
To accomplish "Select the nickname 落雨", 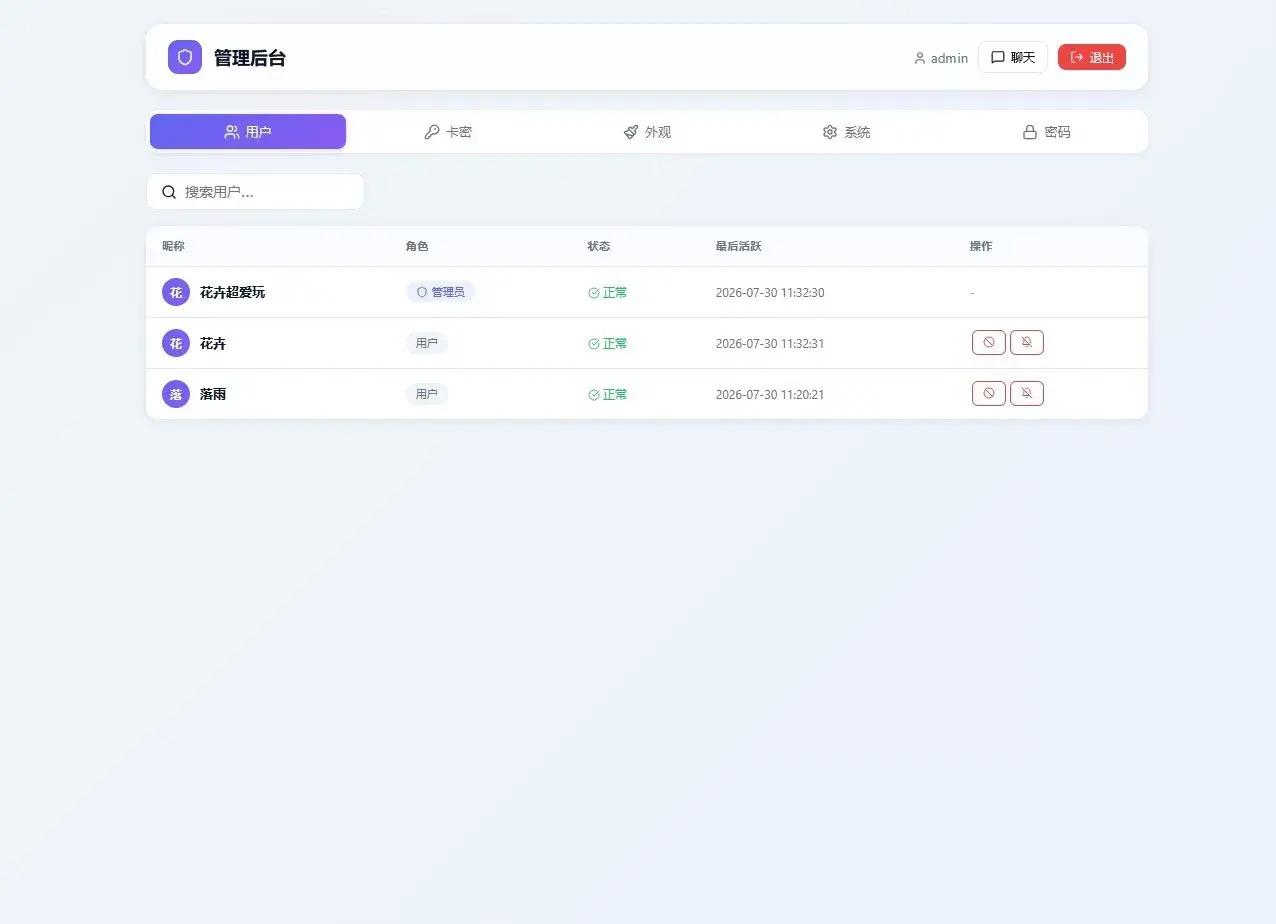I will pyautogui.click(x=213, y=394).
